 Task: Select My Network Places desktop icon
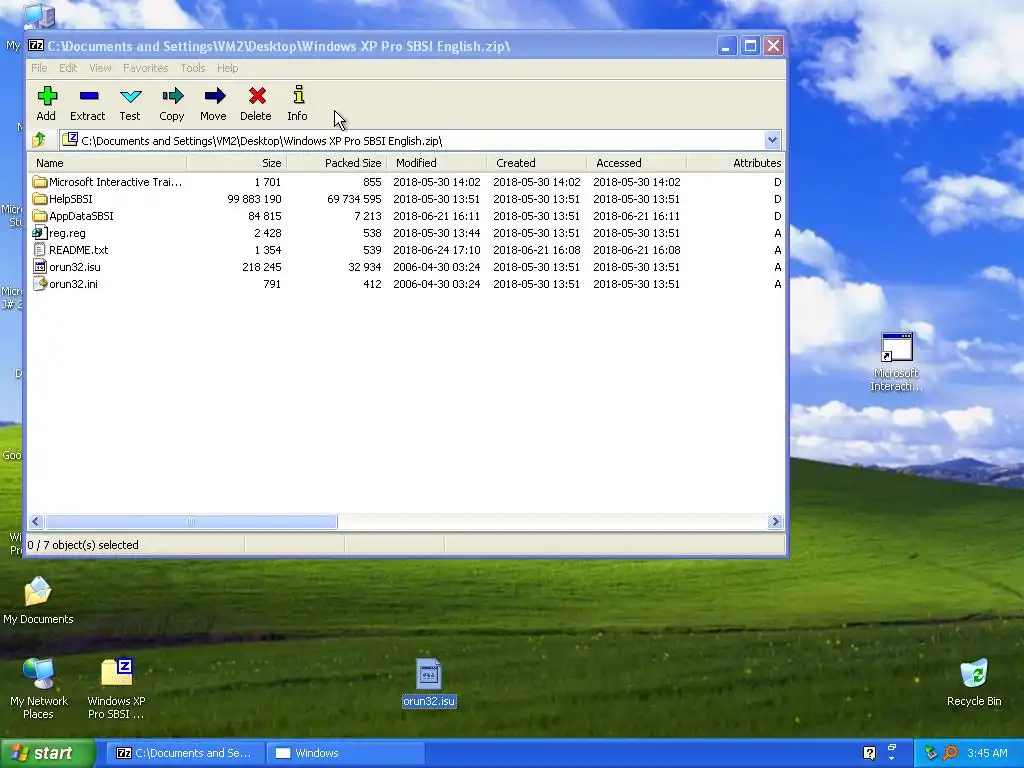tap(39, 674)
